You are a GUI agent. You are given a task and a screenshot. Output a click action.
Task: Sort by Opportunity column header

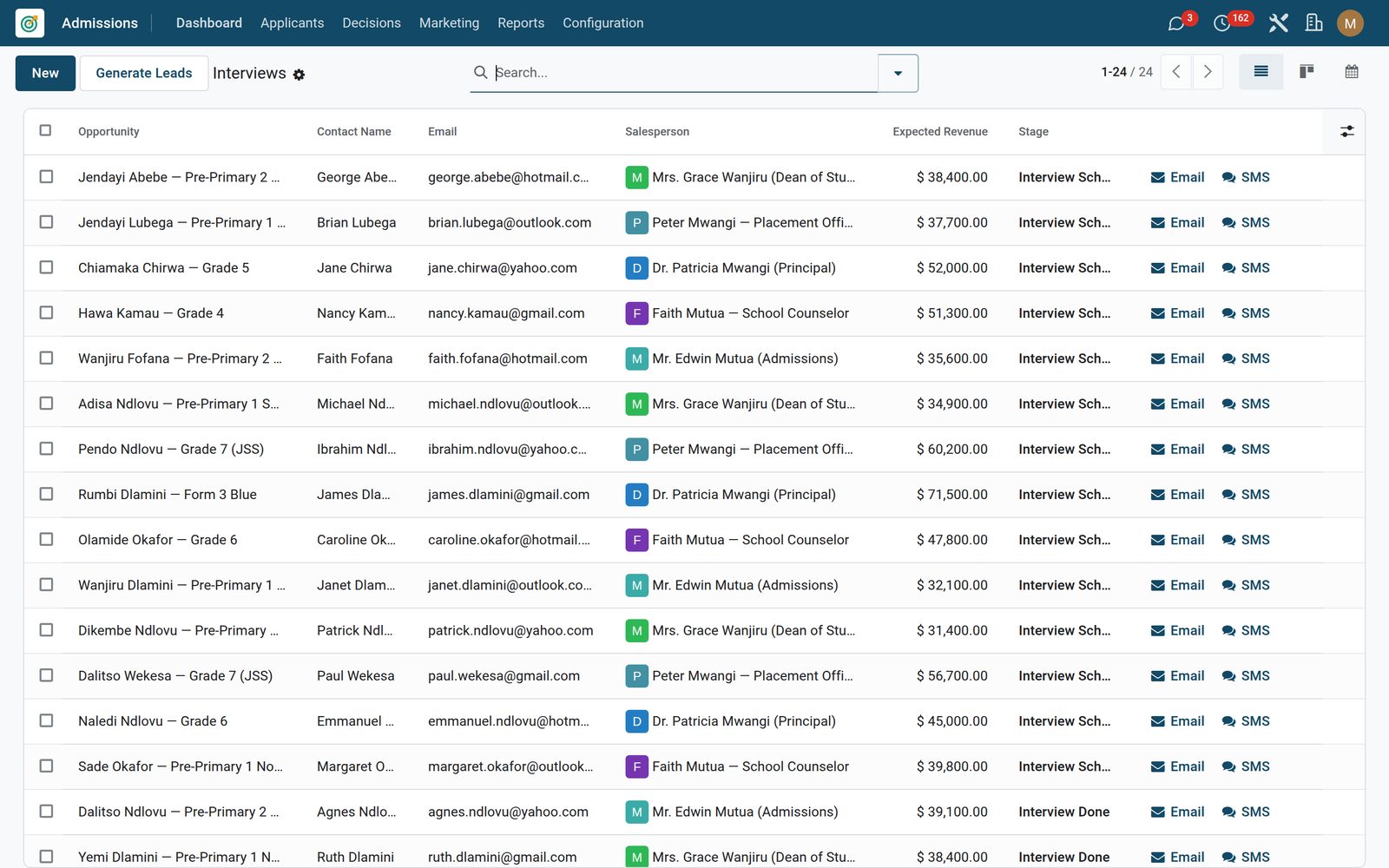point(109,132)
